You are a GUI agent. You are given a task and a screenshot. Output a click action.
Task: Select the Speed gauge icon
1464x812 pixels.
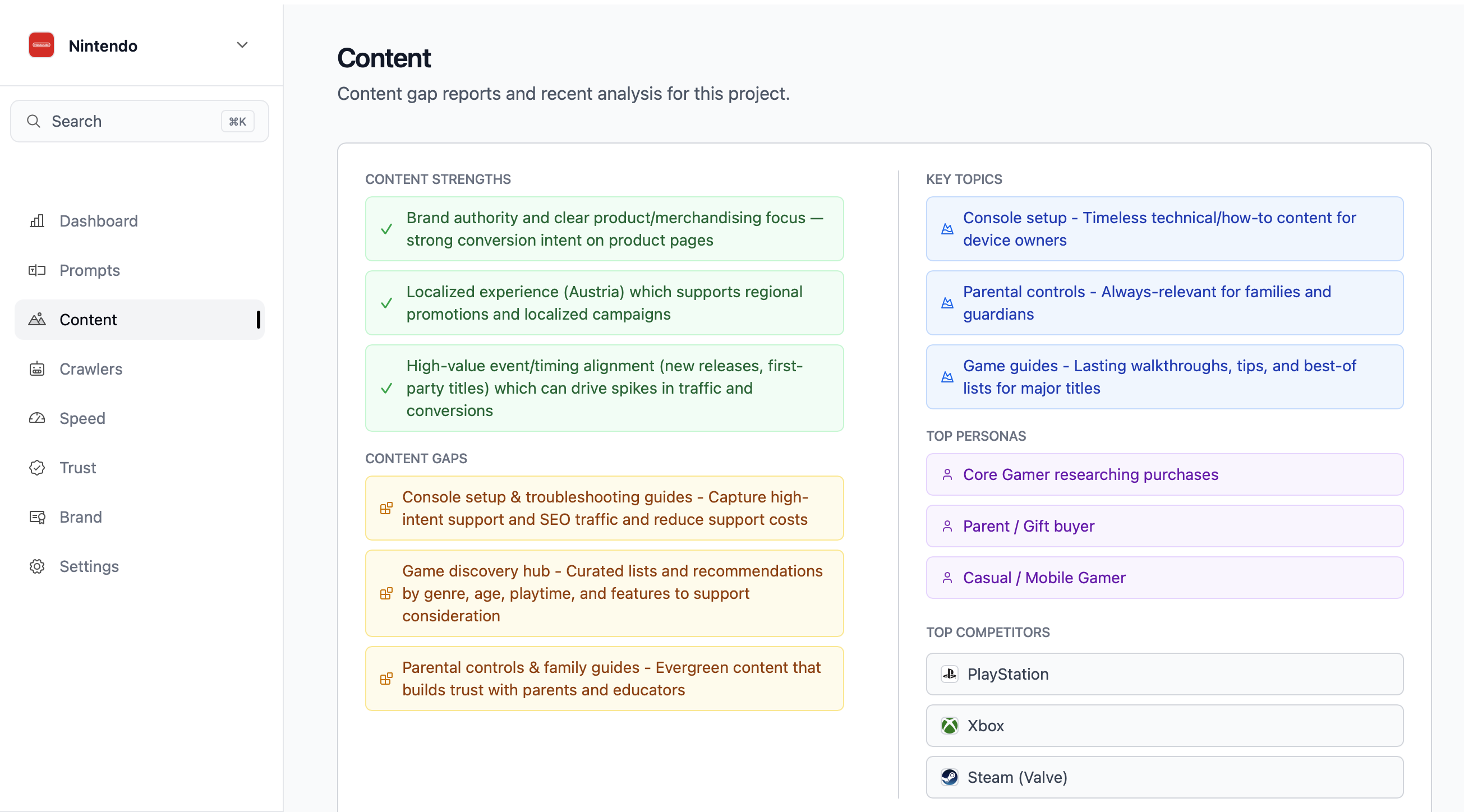click(37, 418)
